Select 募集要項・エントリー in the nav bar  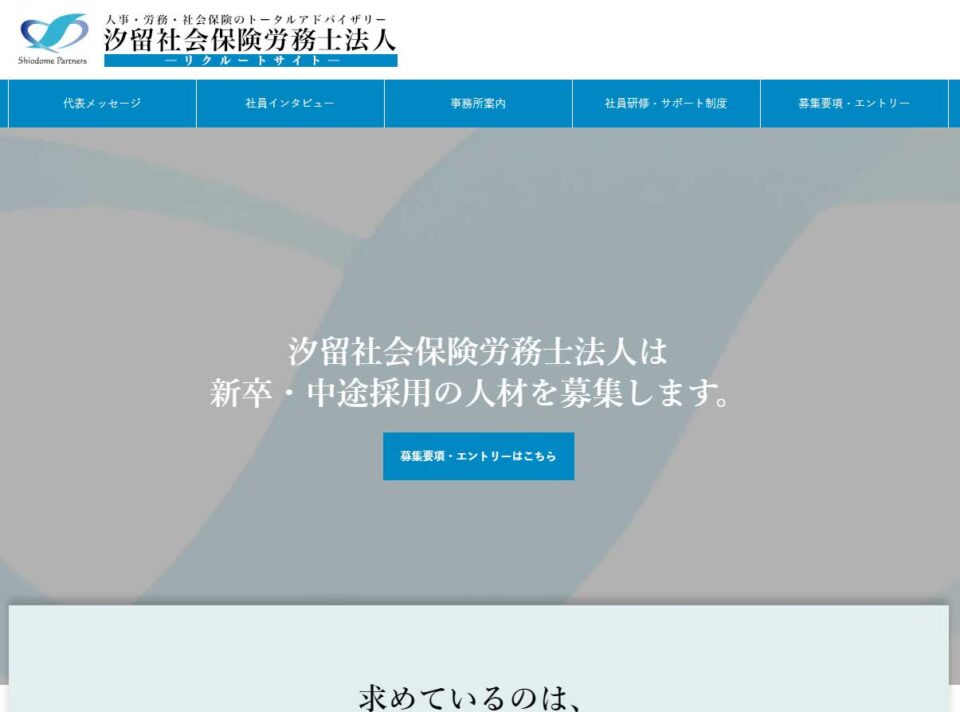[x=854, y=103]
